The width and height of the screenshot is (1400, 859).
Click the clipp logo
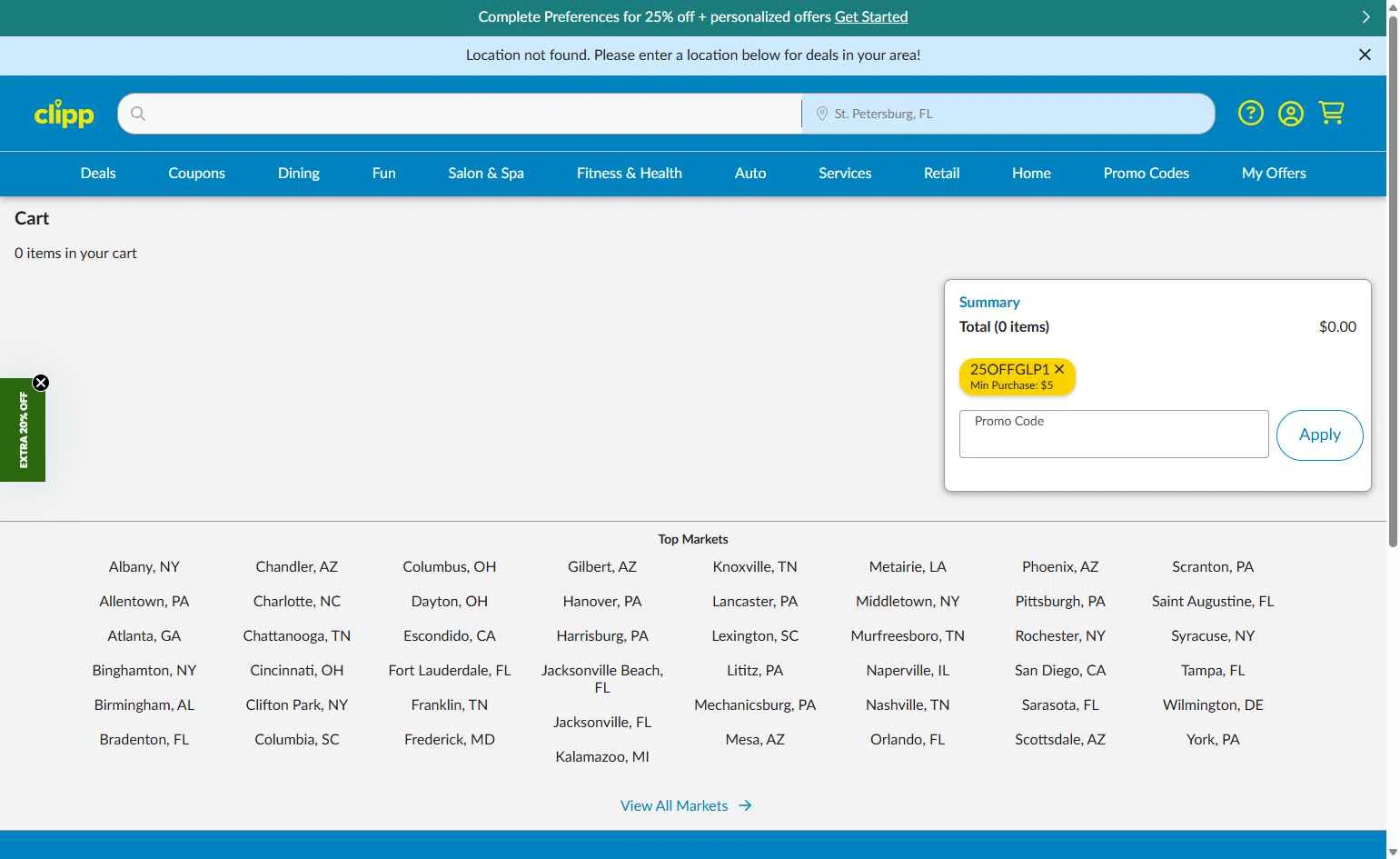coord(64,114)
